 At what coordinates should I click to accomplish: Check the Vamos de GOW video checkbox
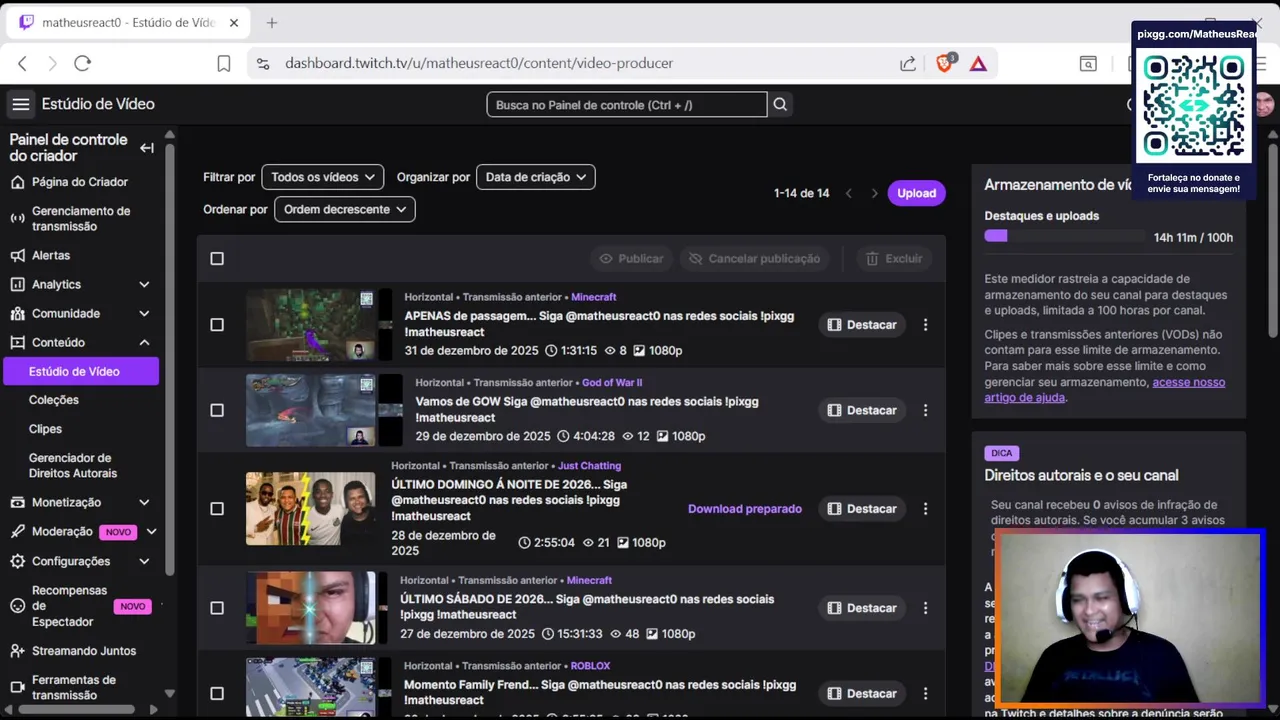tap(217, 410)
